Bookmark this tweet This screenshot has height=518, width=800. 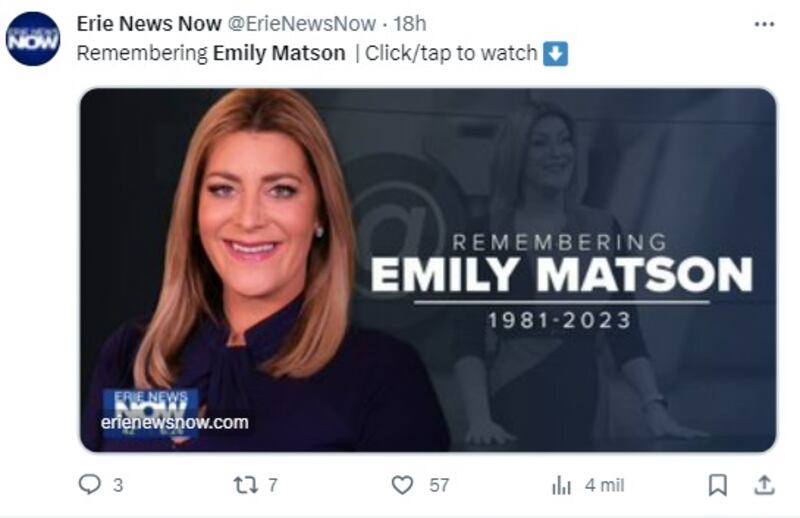pyautogui.click(x=717, y=485)
